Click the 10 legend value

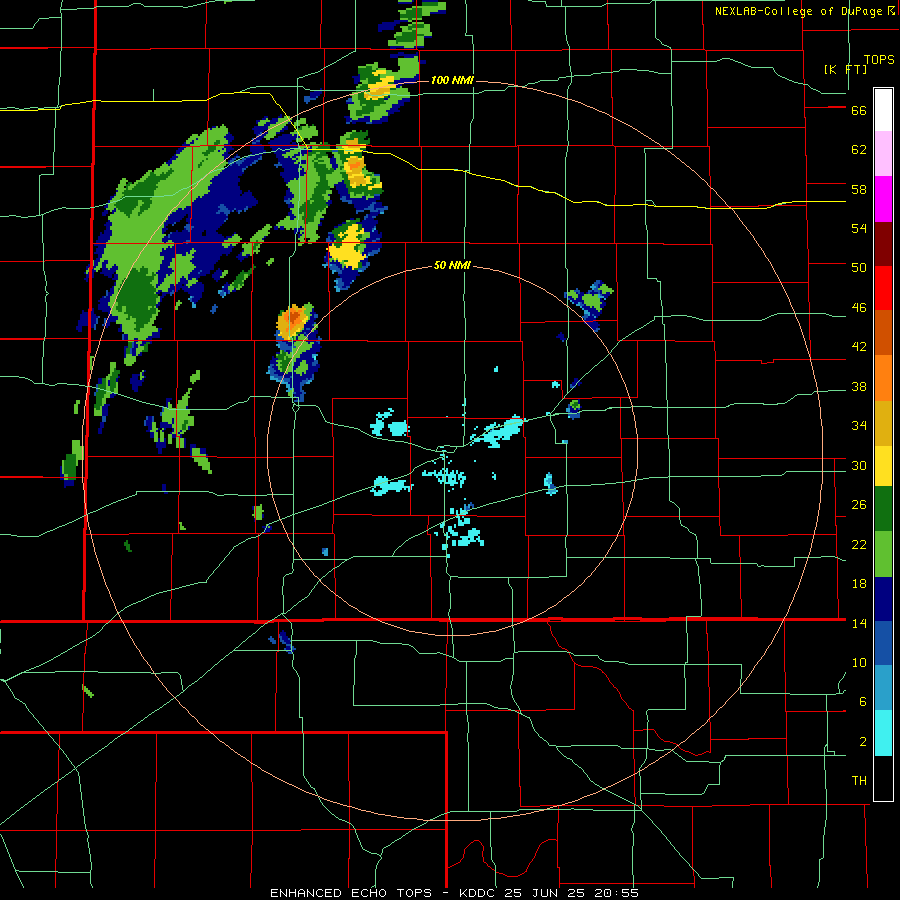pyautogui.click(x=859, y=663)
